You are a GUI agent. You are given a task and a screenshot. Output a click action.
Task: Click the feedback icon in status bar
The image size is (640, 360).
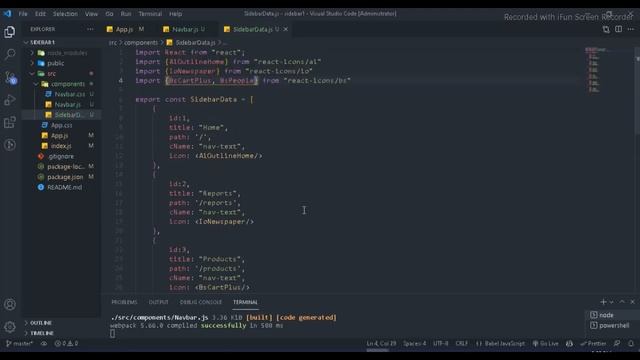coord(617,344)
